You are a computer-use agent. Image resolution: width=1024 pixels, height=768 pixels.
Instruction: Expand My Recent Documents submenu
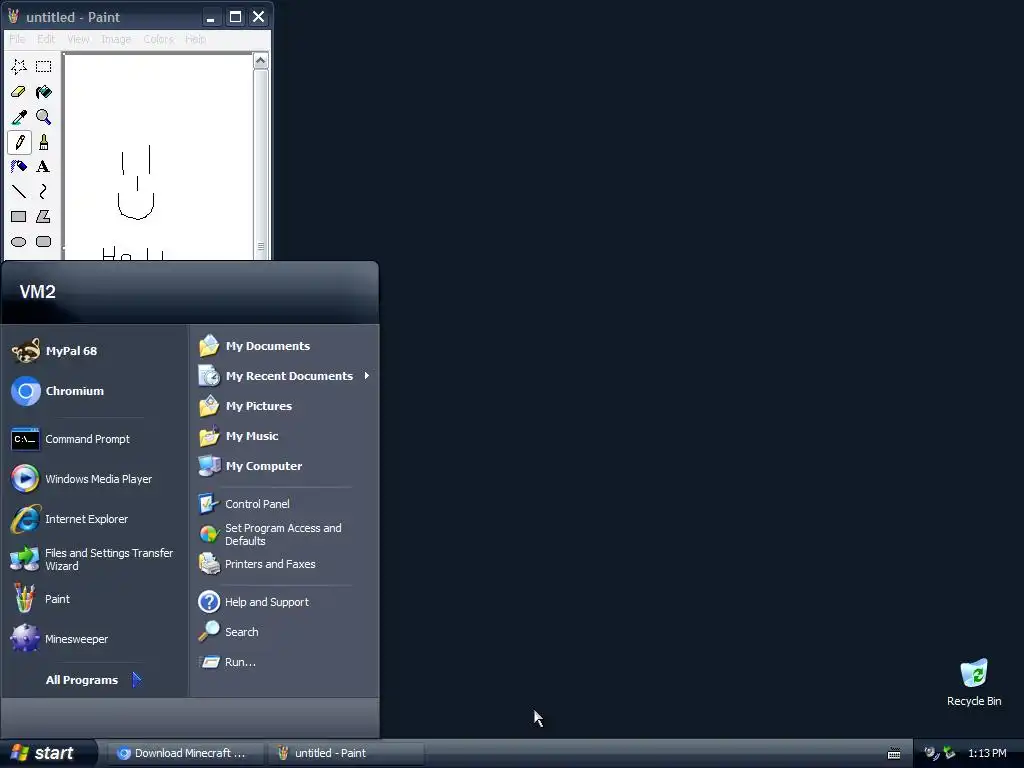285,376
